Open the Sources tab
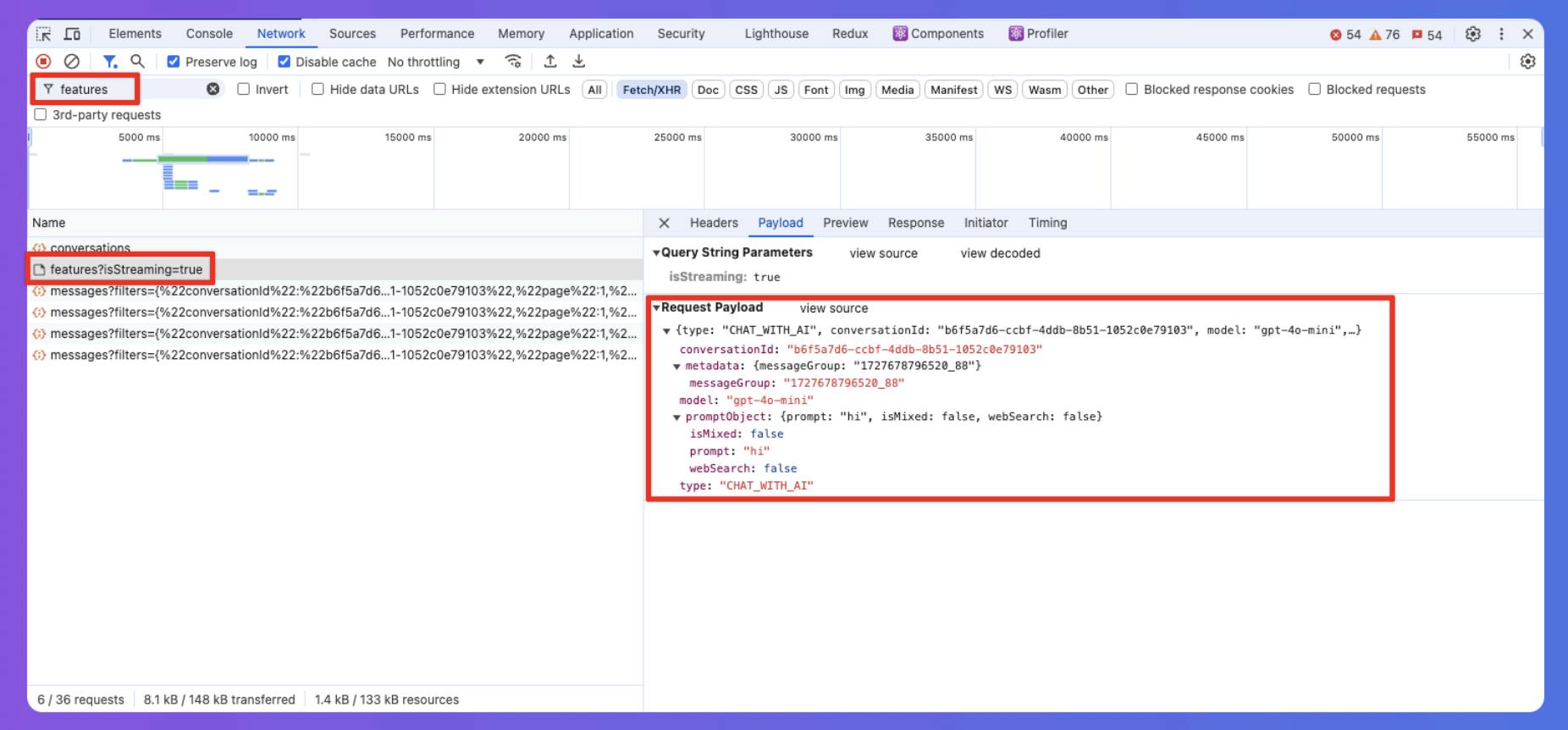 [x=352, y=34]
